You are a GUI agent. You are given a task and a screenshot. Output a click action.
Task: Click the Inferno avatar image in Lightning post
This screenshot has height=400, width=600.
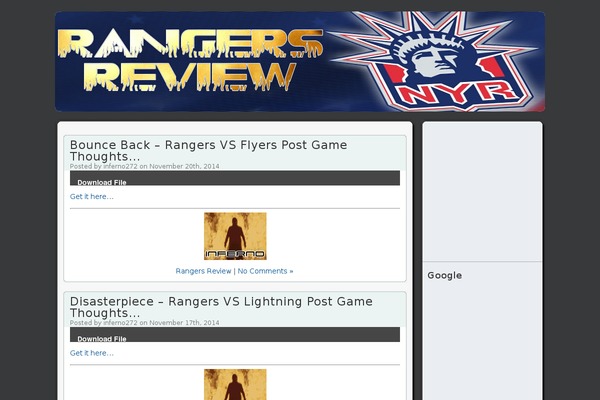235,384
